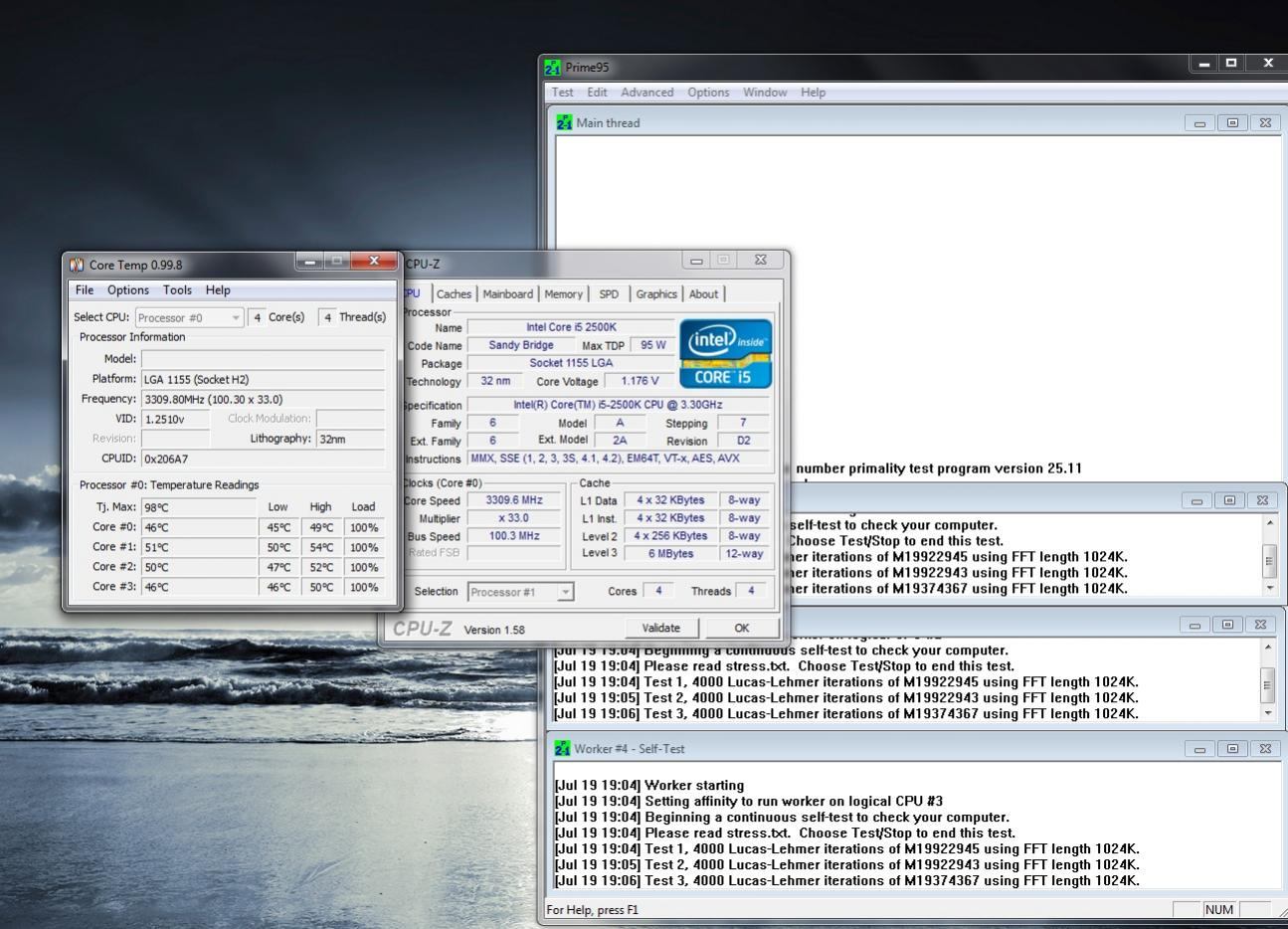Viewport: 1288px width, 929px height.
Task: Open the File menu in Core Temp
Action: click(85, 290)
